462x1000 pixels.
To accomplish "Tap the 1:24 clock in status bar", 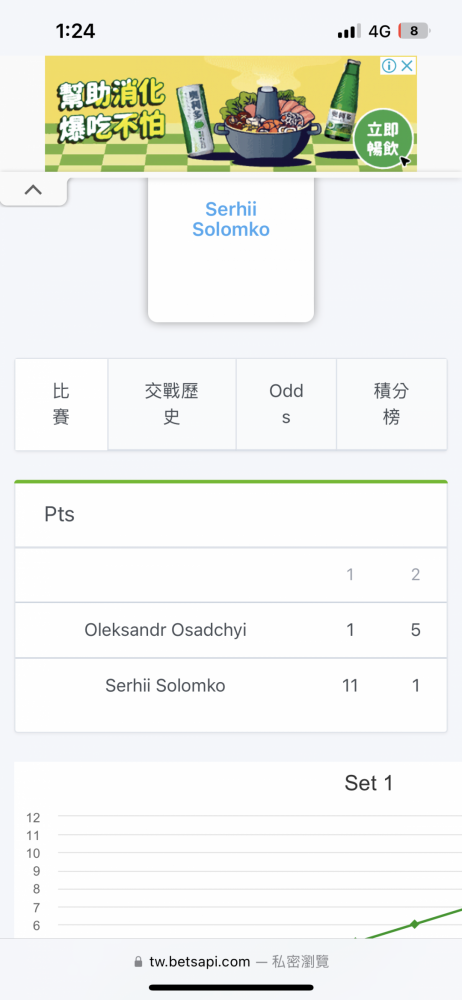I will (x=75, y=31).
